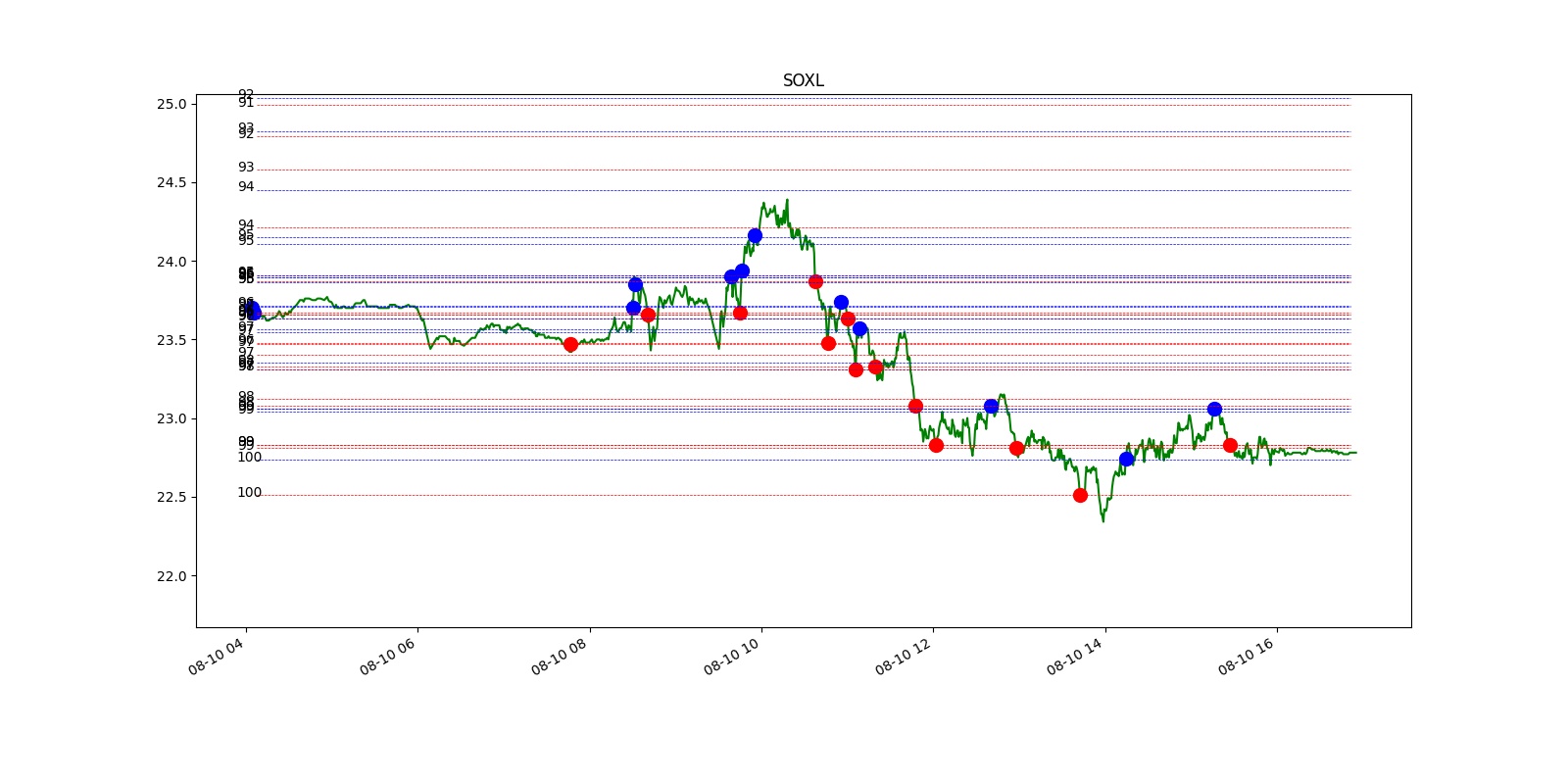Select the 22.5 y-axis tick label
Viewport: 1568px width, 784px height.
coord(171,497)
